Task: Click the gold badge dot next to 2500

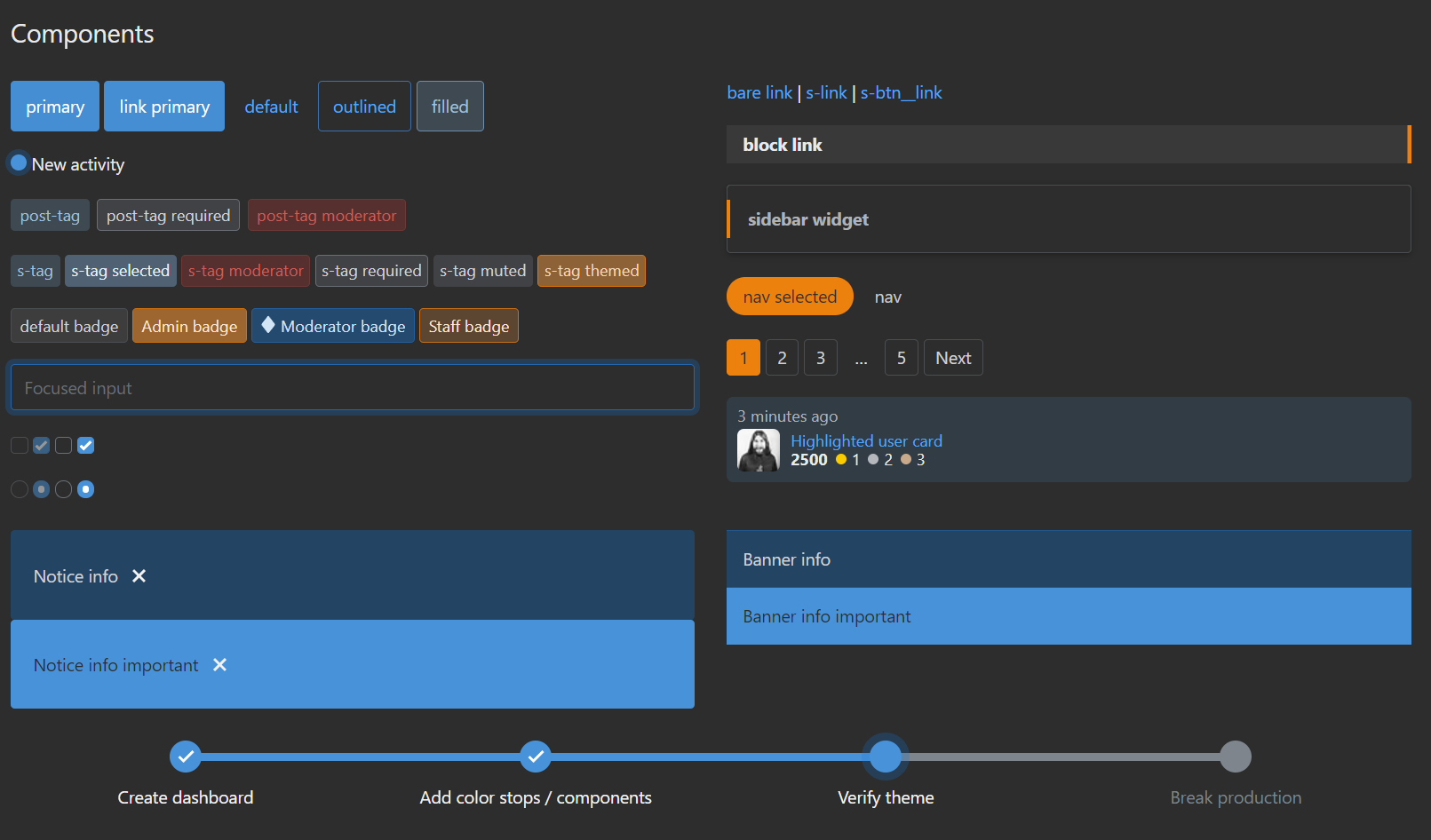Action: pyautogui.click(x=842, y=459)
